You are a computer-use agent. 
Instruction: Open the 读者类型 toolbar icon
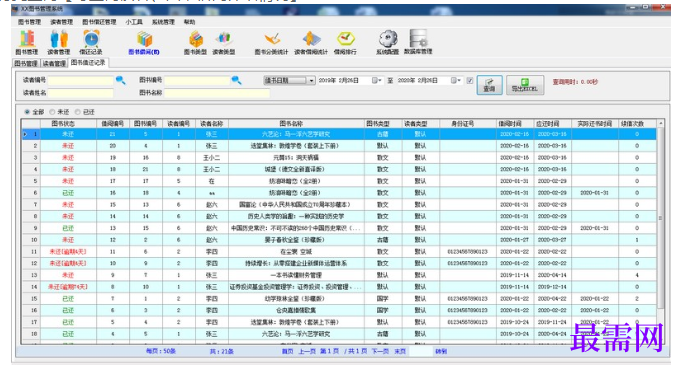(224, 43)
